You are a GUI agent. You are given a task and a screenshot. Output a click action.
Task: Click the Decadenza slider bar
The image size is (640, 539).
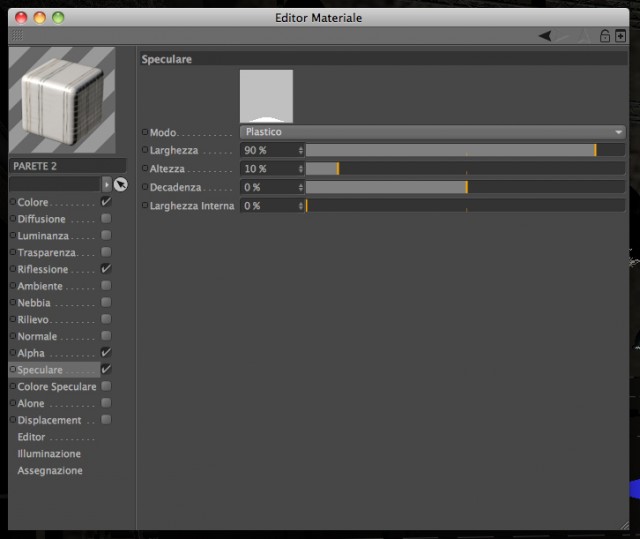click(x=465, y=187)
